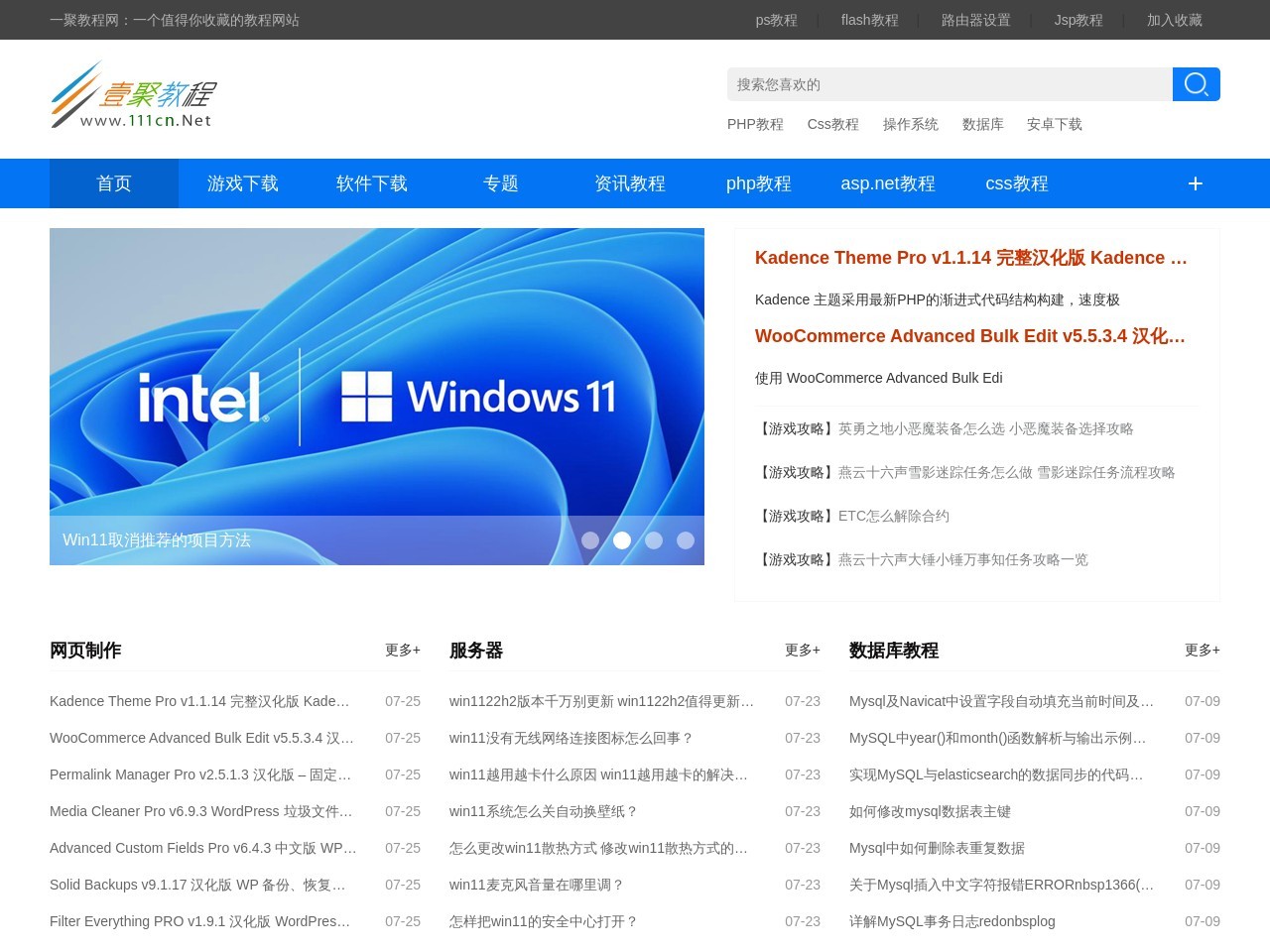Viewport: 1270px width, 952px height.
Task: Select the first carousel dot
Action: click(590, 540)
